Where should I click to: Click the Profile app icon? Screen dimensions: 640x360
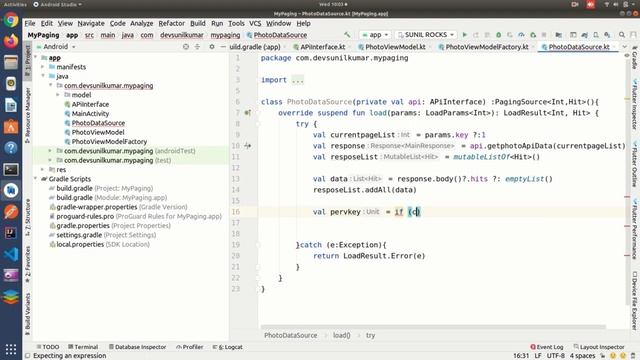coord(521,35)
